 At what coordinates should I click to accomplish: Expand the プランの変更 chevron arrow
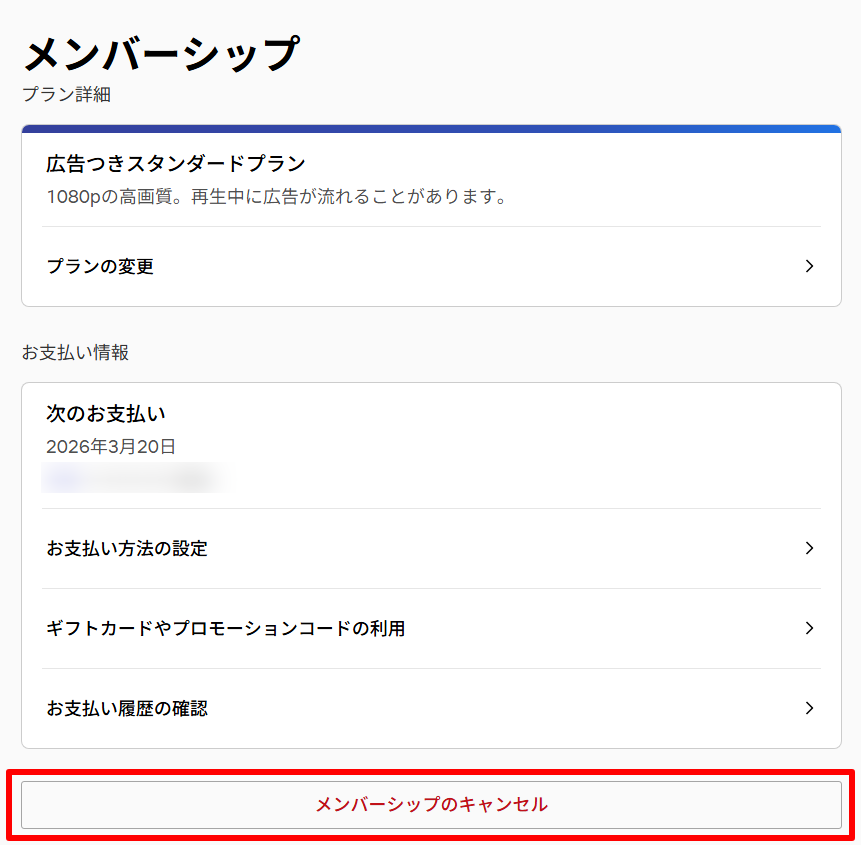pos(809,266)
